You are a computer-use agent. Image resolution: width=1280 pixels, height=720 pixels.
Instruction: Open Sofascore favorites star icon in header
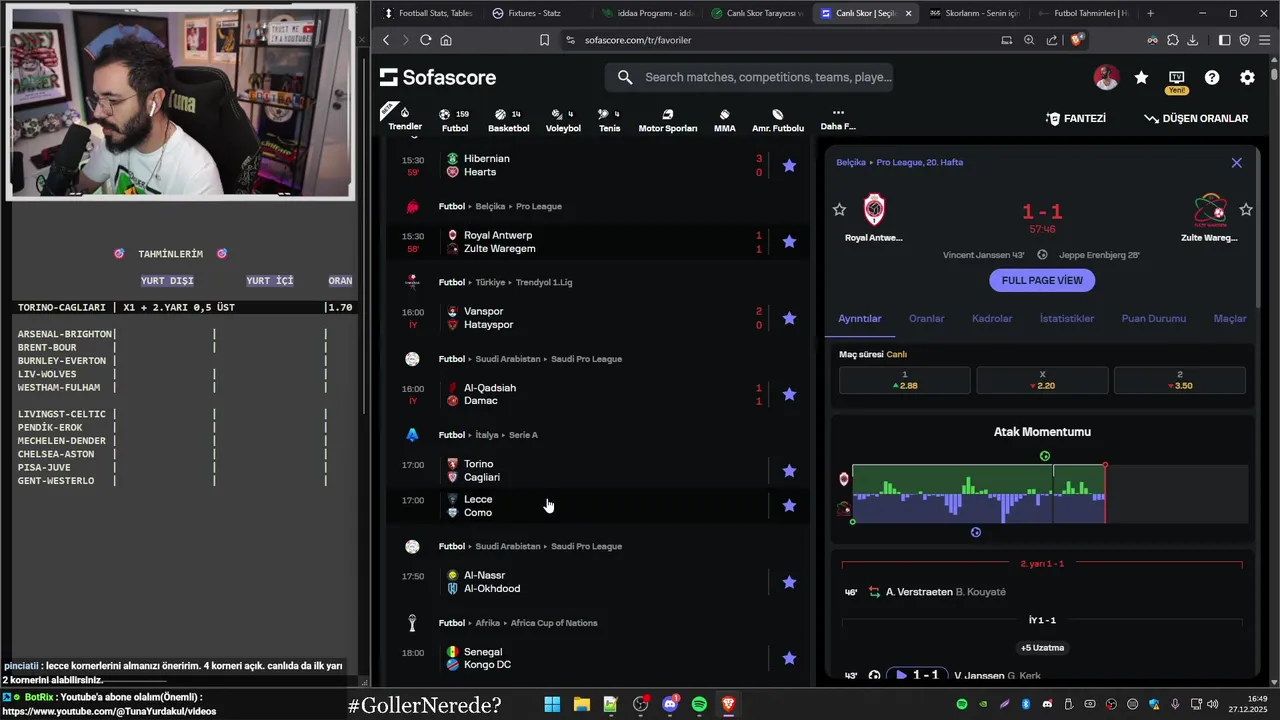pyautogui.click(x=1141, y=78)
